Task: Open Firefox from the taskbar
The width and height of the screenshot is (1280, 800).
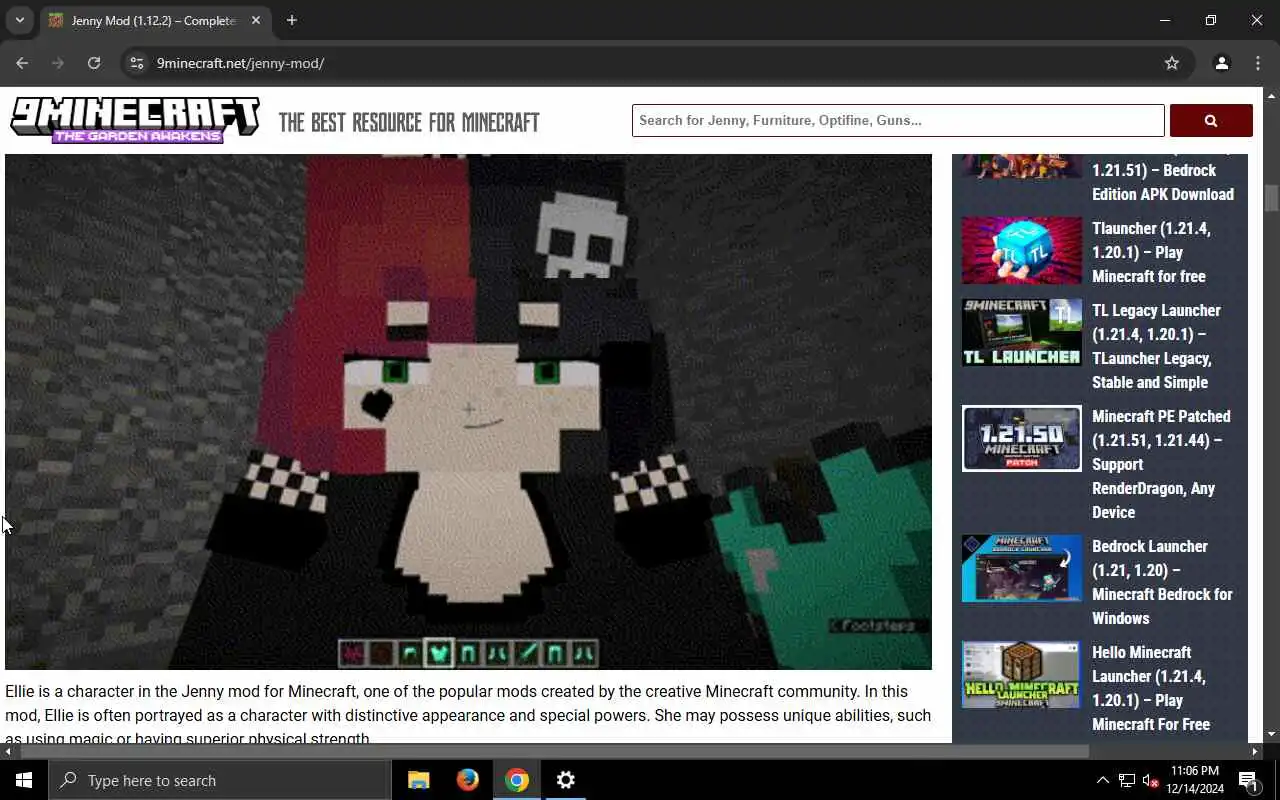Action: 467,780
